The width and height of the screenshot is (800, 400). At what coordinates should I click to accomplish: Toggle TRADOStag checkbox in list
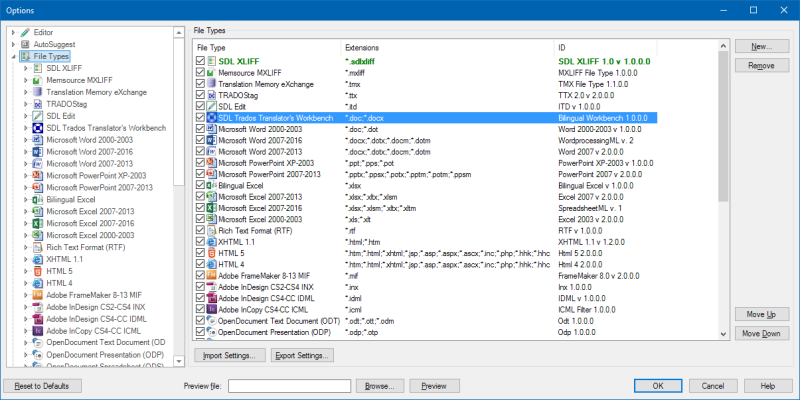pos(201,95)
